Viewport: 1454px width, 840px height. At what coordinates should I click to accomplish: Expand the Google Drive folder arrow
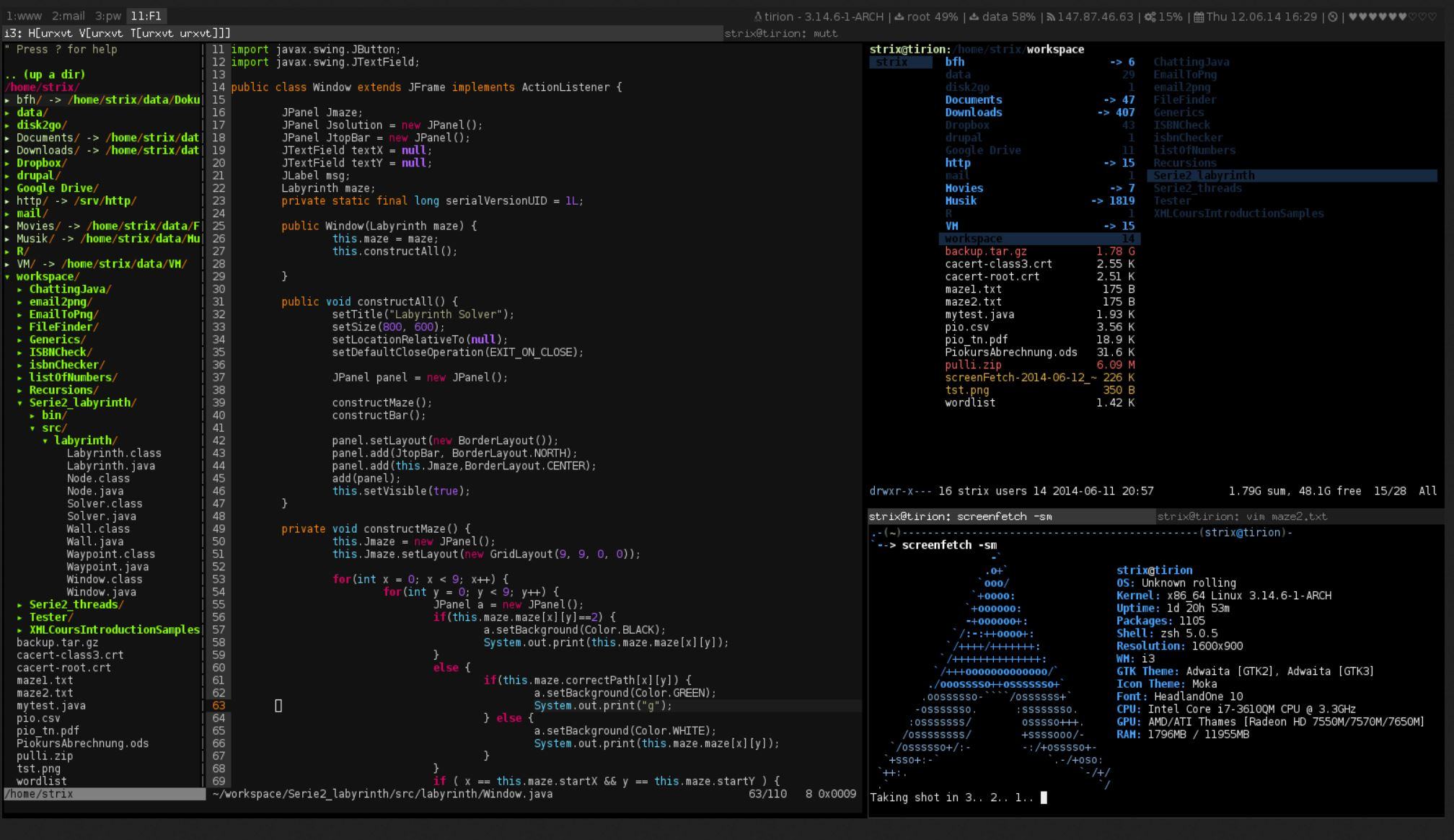point(8,188)
